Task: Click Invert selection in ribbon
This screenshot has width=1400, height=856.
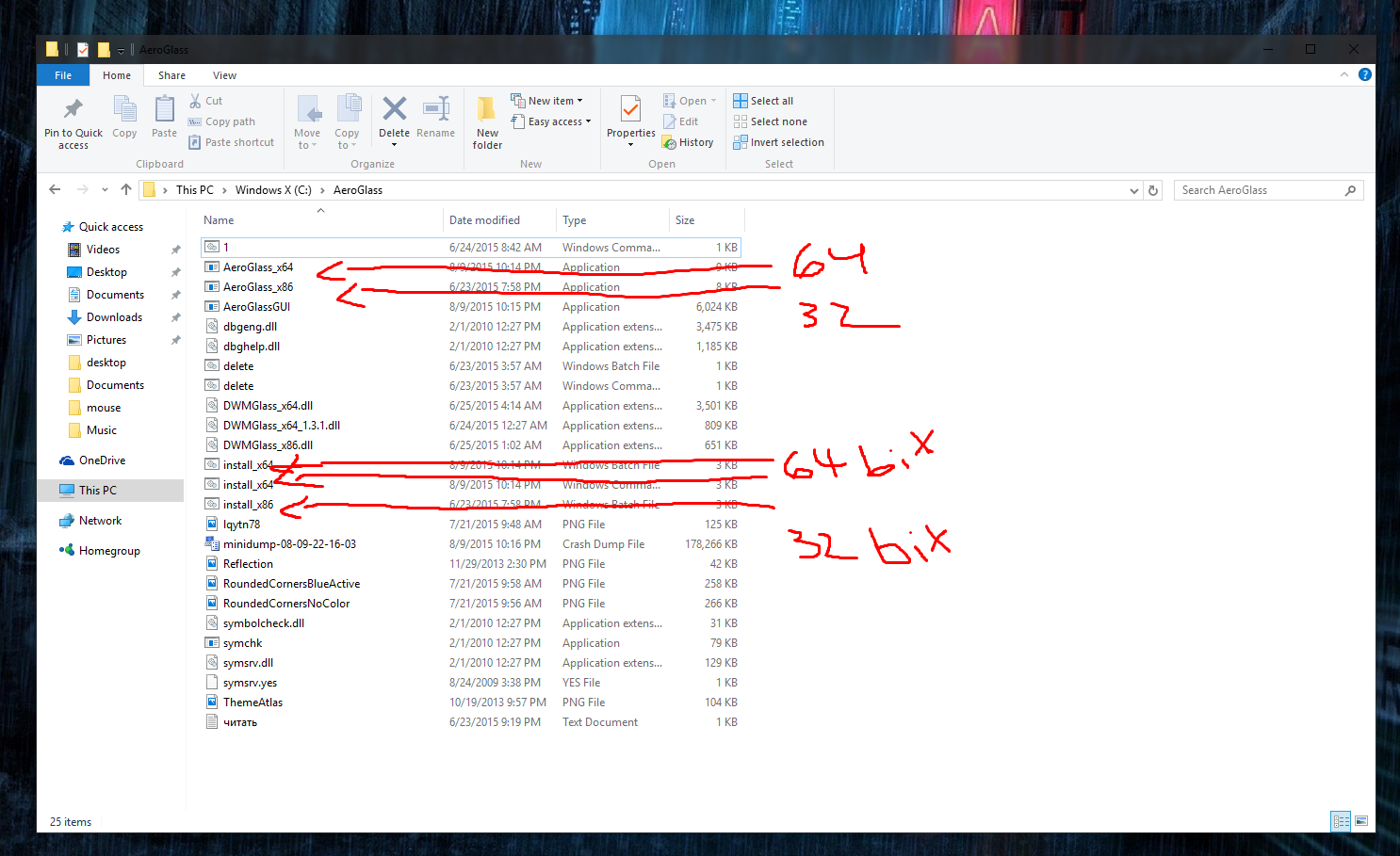Action: click(x=778, y=142)
